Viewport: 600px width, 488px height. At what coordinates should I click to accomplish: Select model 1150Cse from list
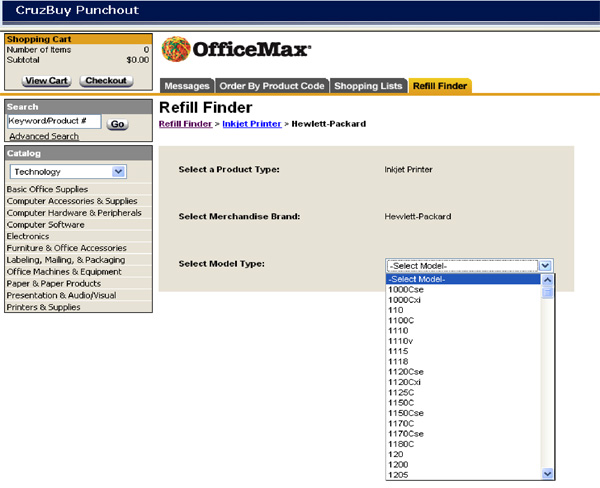[x=463, y=413]
